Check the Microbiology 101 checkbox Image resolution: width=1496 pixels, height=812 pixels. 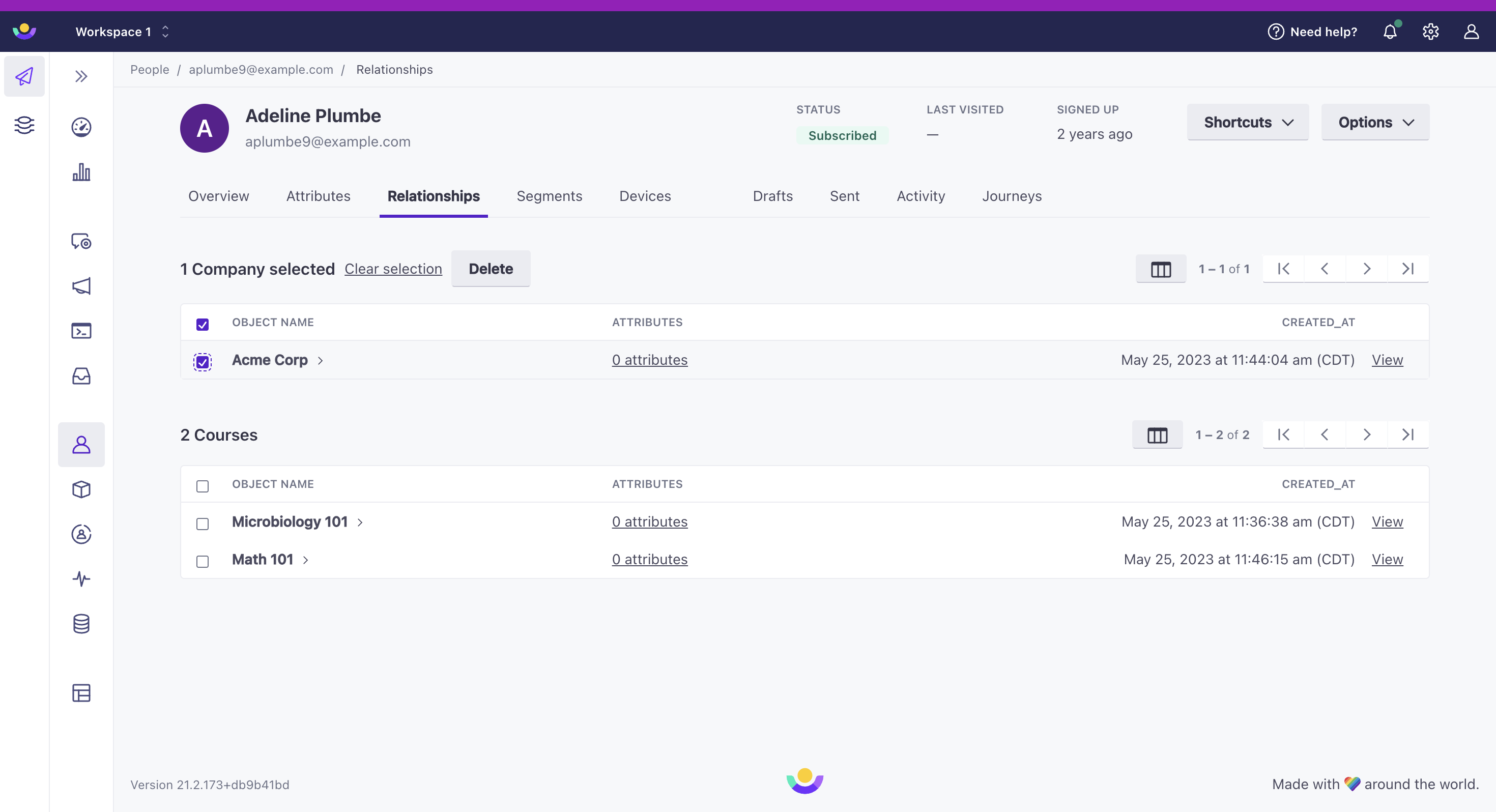pyautogui.click(x=202, y=524)
